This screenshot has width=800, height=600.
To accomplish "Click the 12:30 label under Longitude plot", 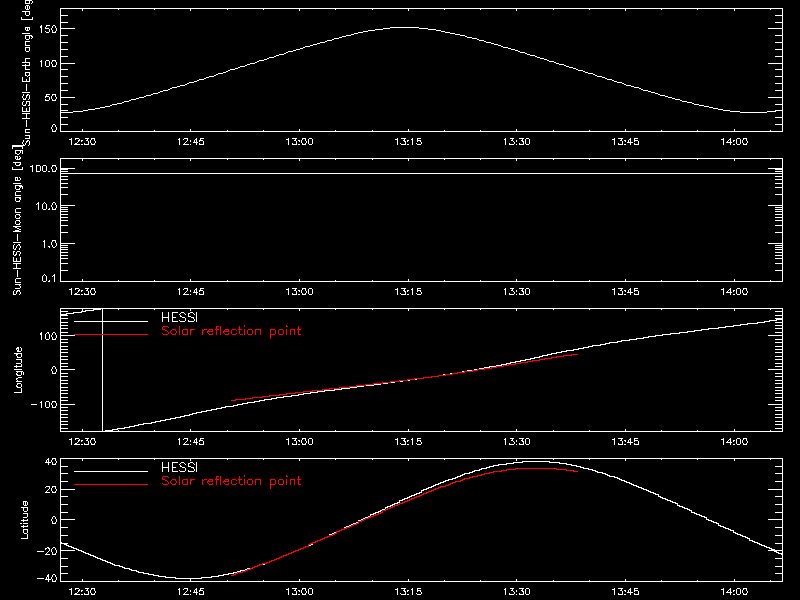I will point(82,441).
